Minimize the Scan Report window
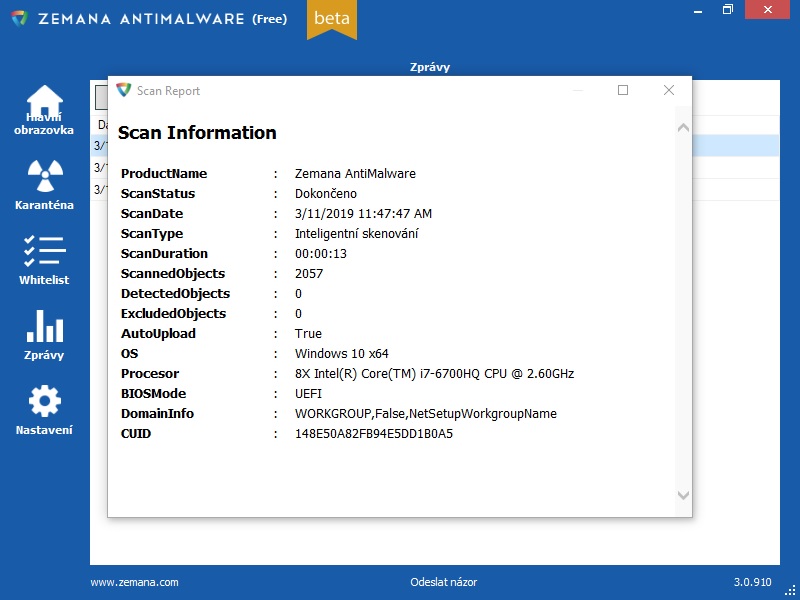The height and width of the screenshot is (600, 800). [x=577, y=90]
